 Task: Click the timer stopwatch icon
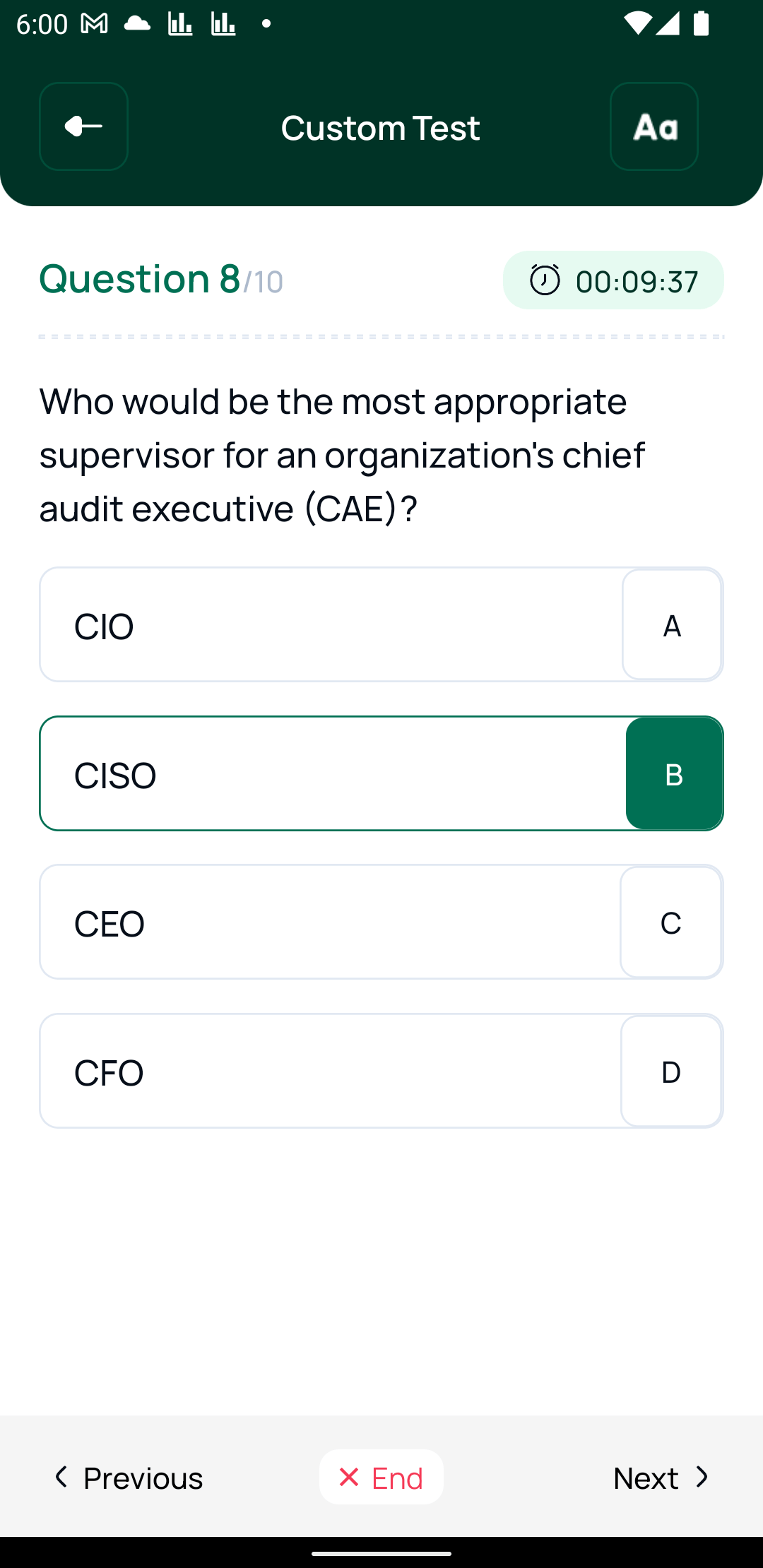click(543, 280)
